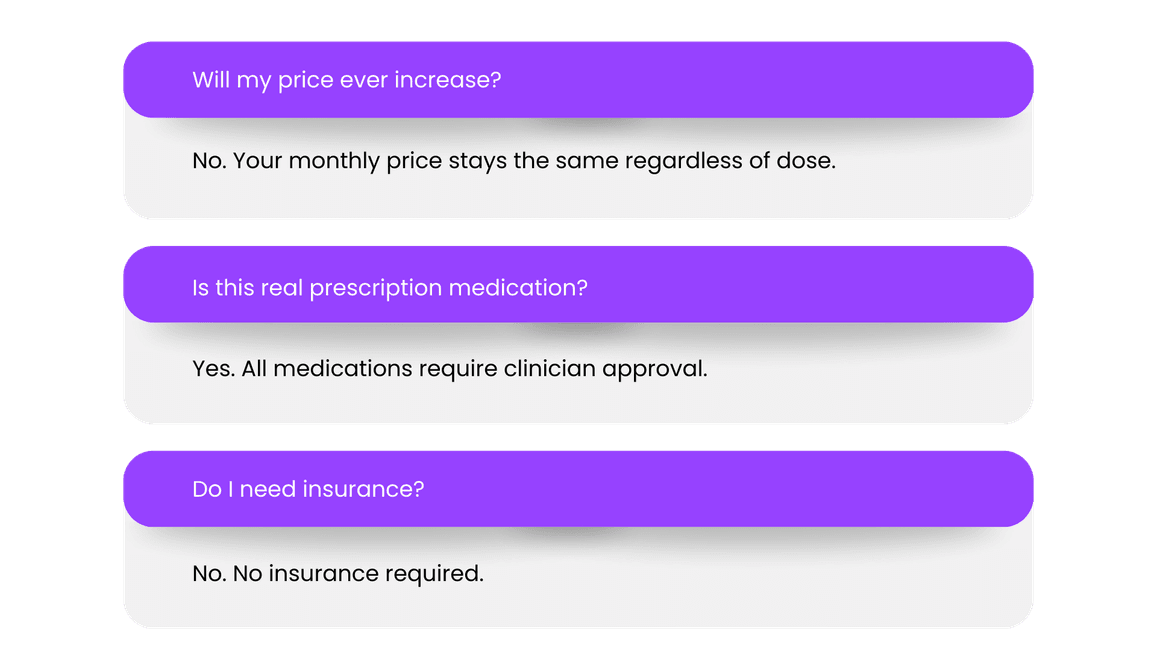Click the word "dose" in the first answer
The width and height of the screenshot is (1157, 651).
804,160
